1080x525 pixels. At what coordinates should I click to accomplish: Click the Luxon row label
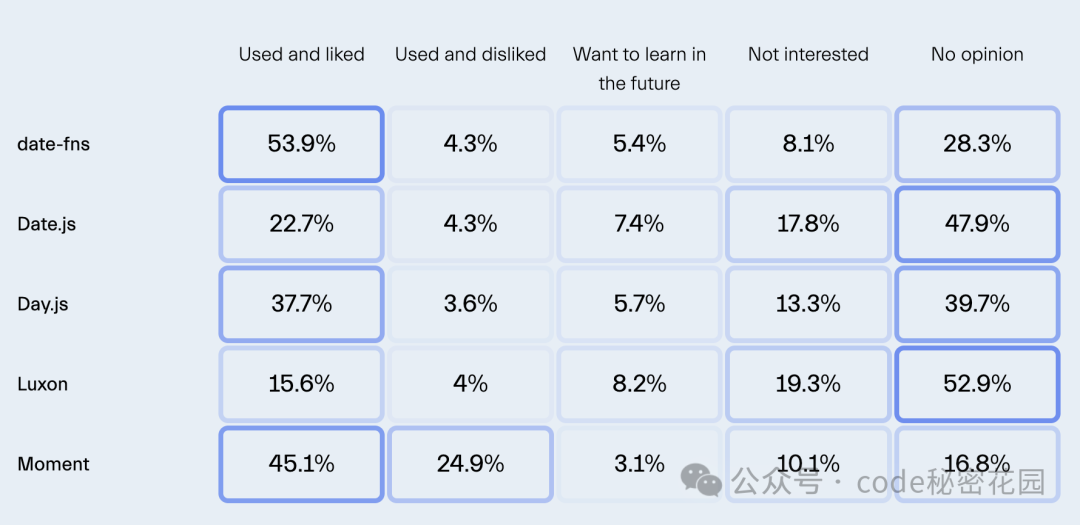(43, 384)
